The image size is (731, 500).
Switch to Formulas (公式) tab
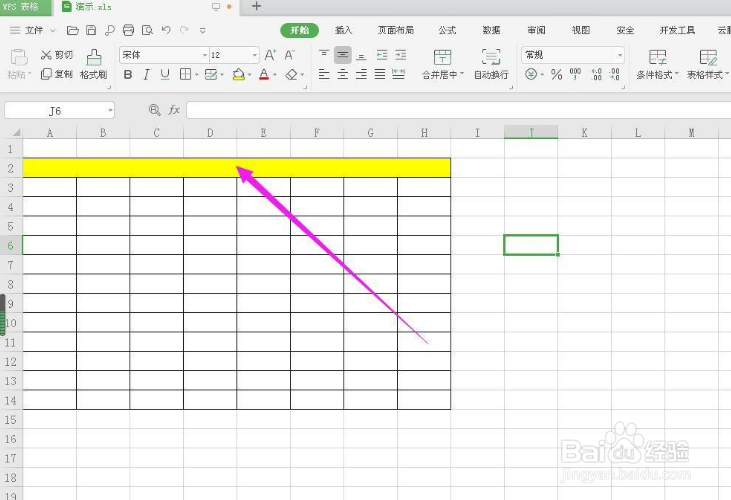(447, 30)
